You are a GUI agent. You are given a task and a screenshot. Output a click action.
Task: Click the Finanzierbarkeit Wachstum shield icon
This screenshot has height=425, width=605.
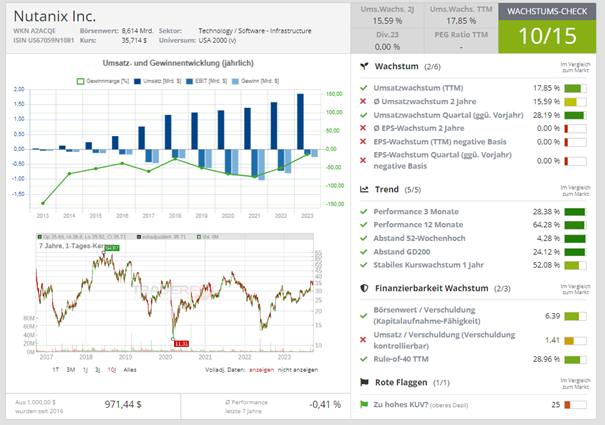click(364, 288)
